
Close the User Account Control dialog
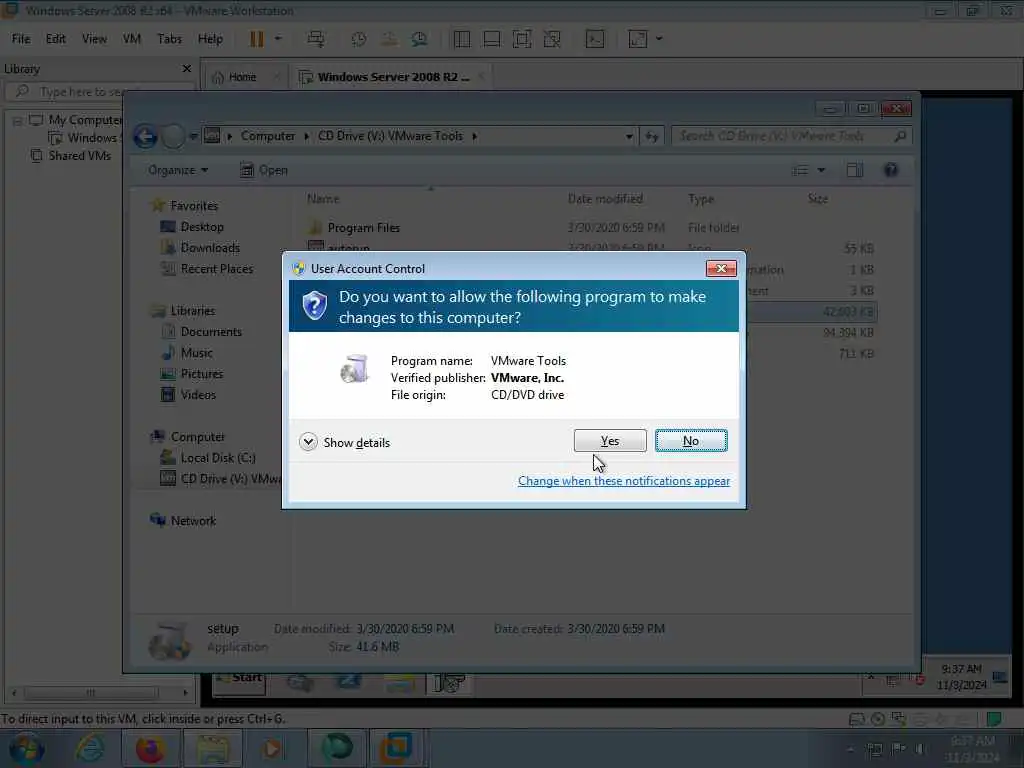tap(721, 268)
